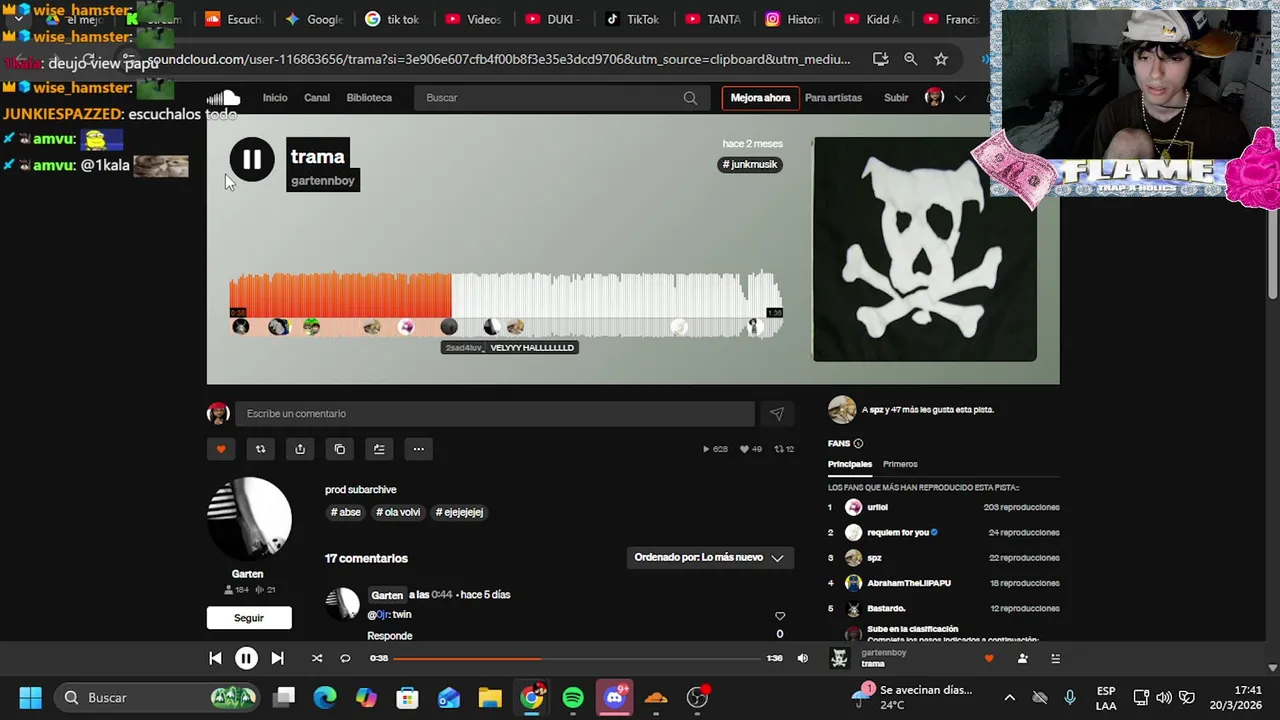Screen dimensions: 1280x720
Task: Open the abse hashtag
Action: 345,512
